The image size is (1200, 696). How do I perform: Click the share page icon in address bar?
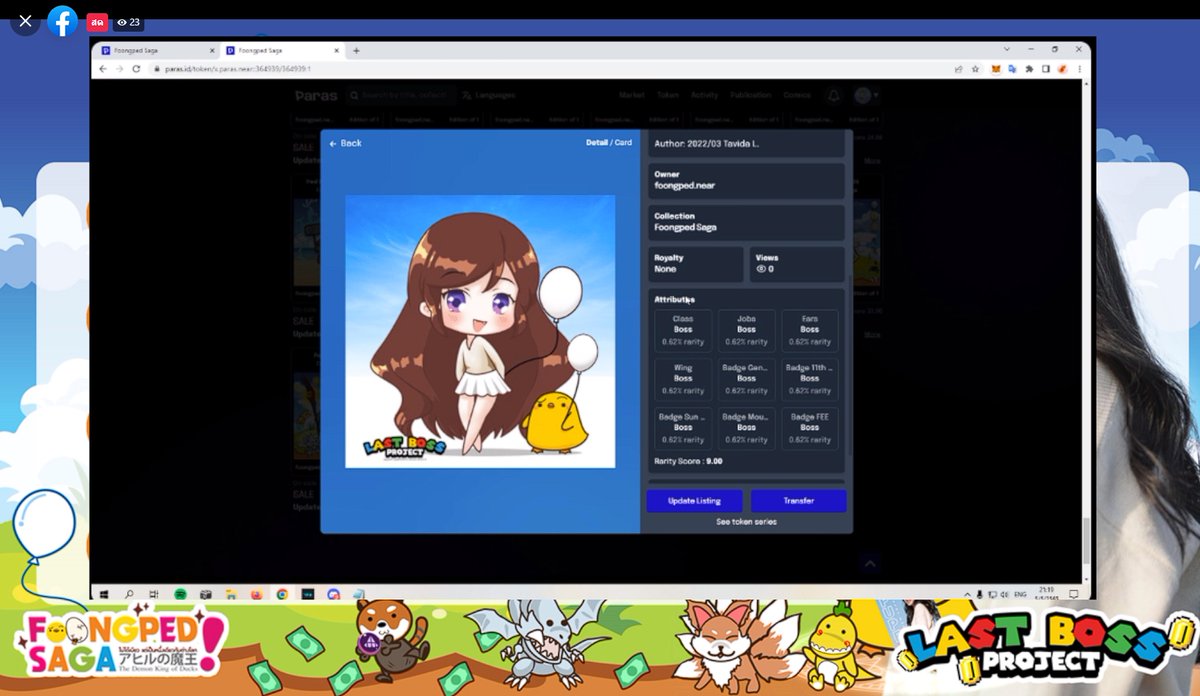(x=959, y=69)
